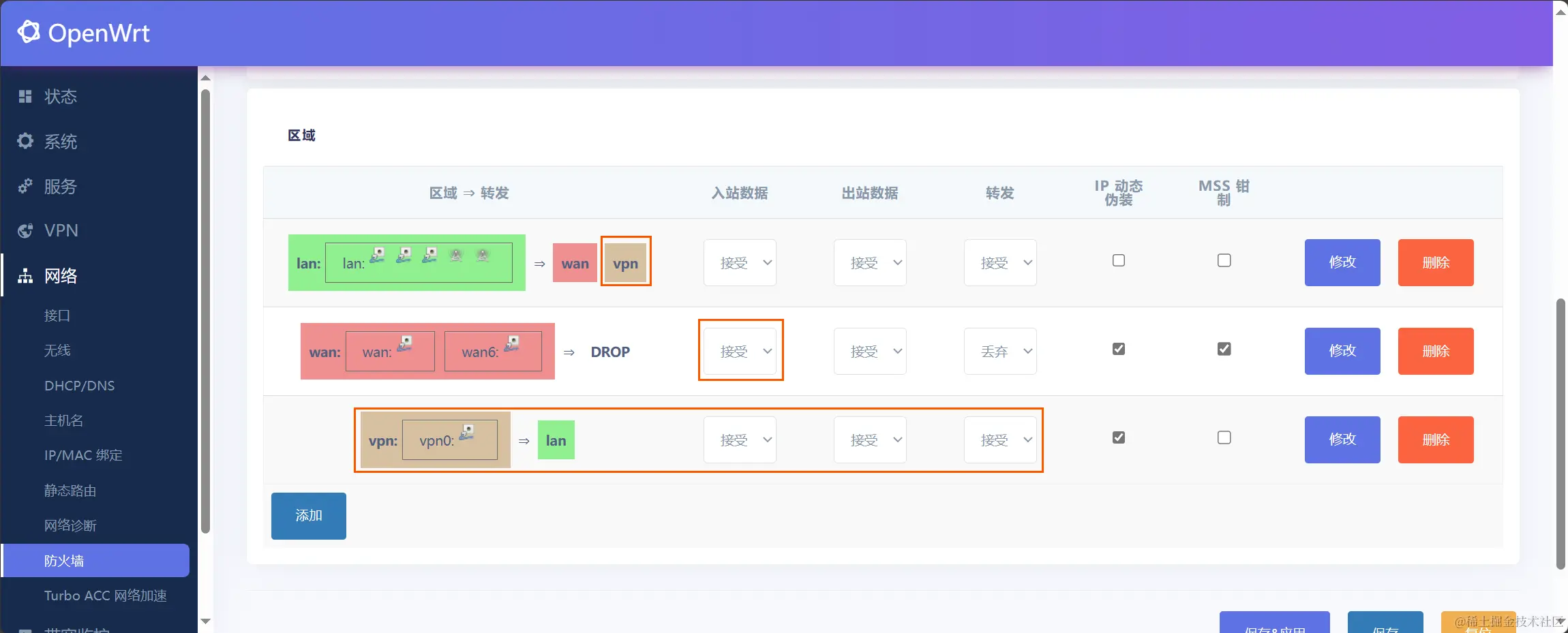Switch to the 防火墙 firewall menu item
Viewport: 1568px width, 633px height.
coord(63,560)
